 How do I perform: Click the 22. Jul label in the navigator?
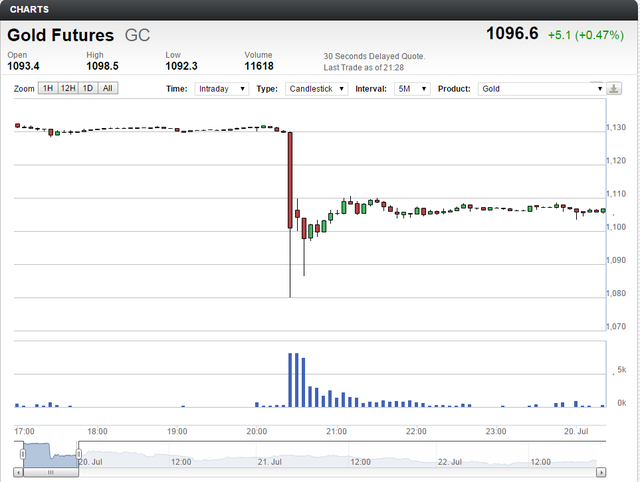point(450,462)
